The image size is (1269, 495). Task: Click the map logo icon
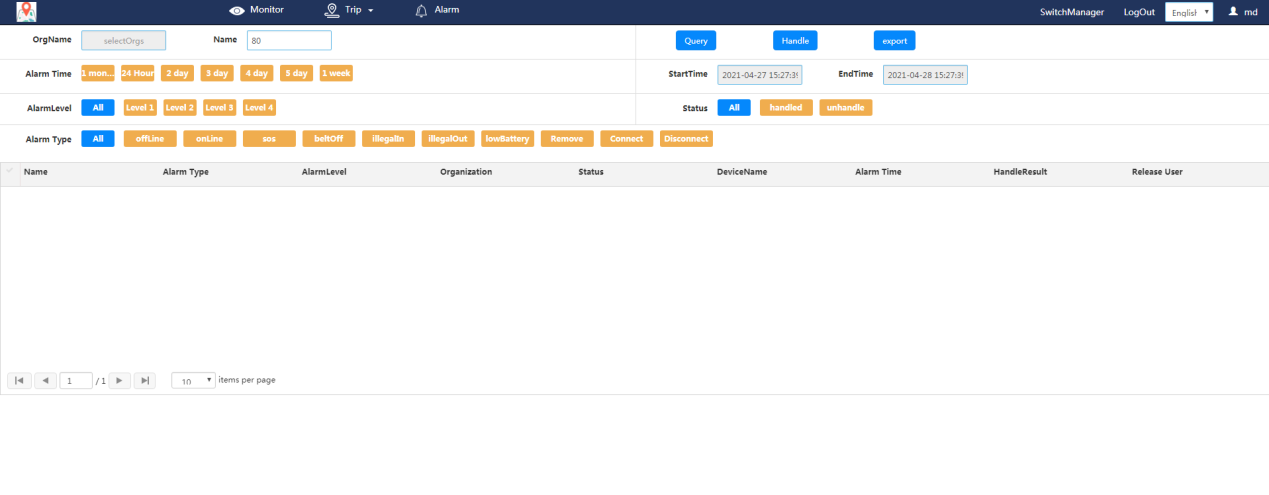(x=26, y=12)
